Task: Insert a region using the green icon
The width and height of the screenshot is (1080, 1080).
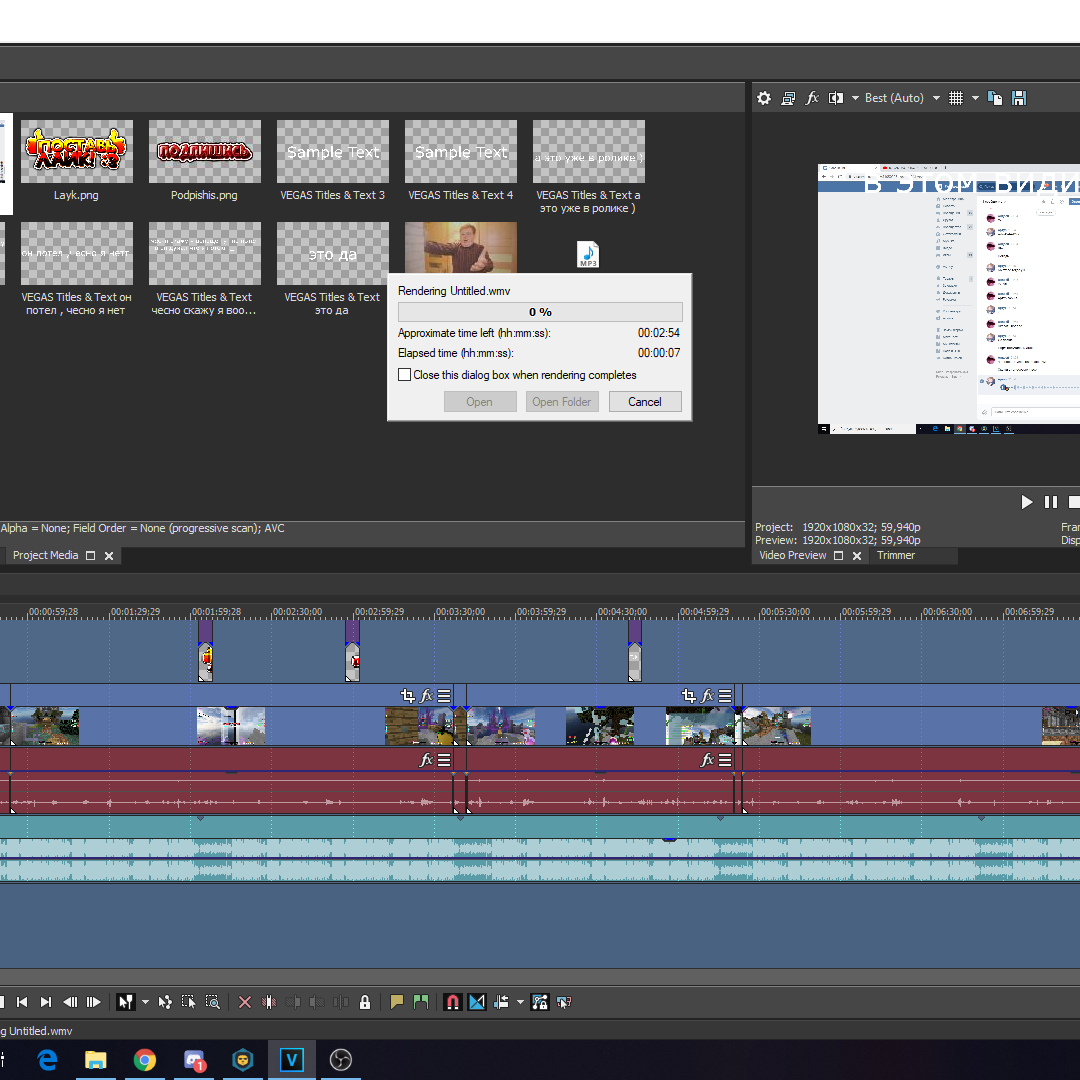Action: (420, 1002)
